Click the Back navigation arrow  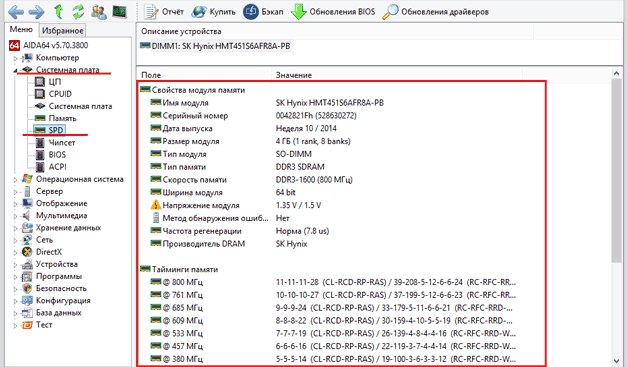tap(16, 12)
